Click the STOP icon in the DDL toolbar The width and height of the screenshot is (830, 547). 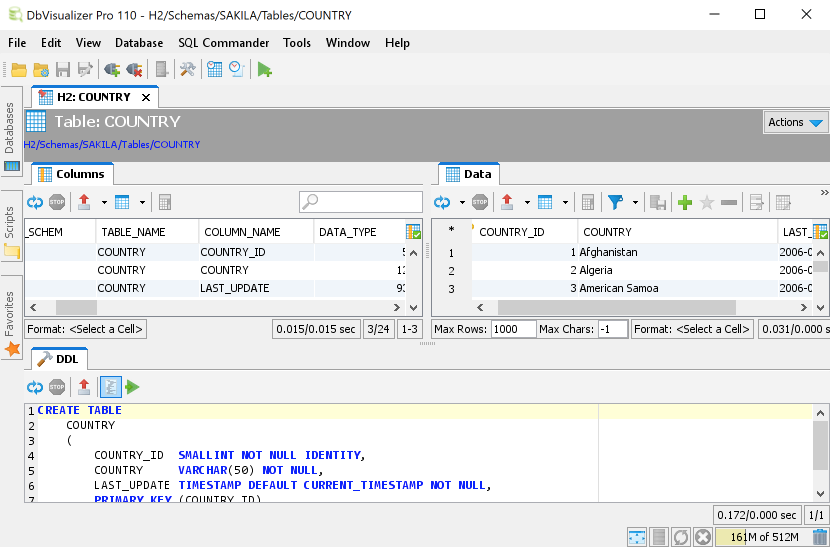57,387
